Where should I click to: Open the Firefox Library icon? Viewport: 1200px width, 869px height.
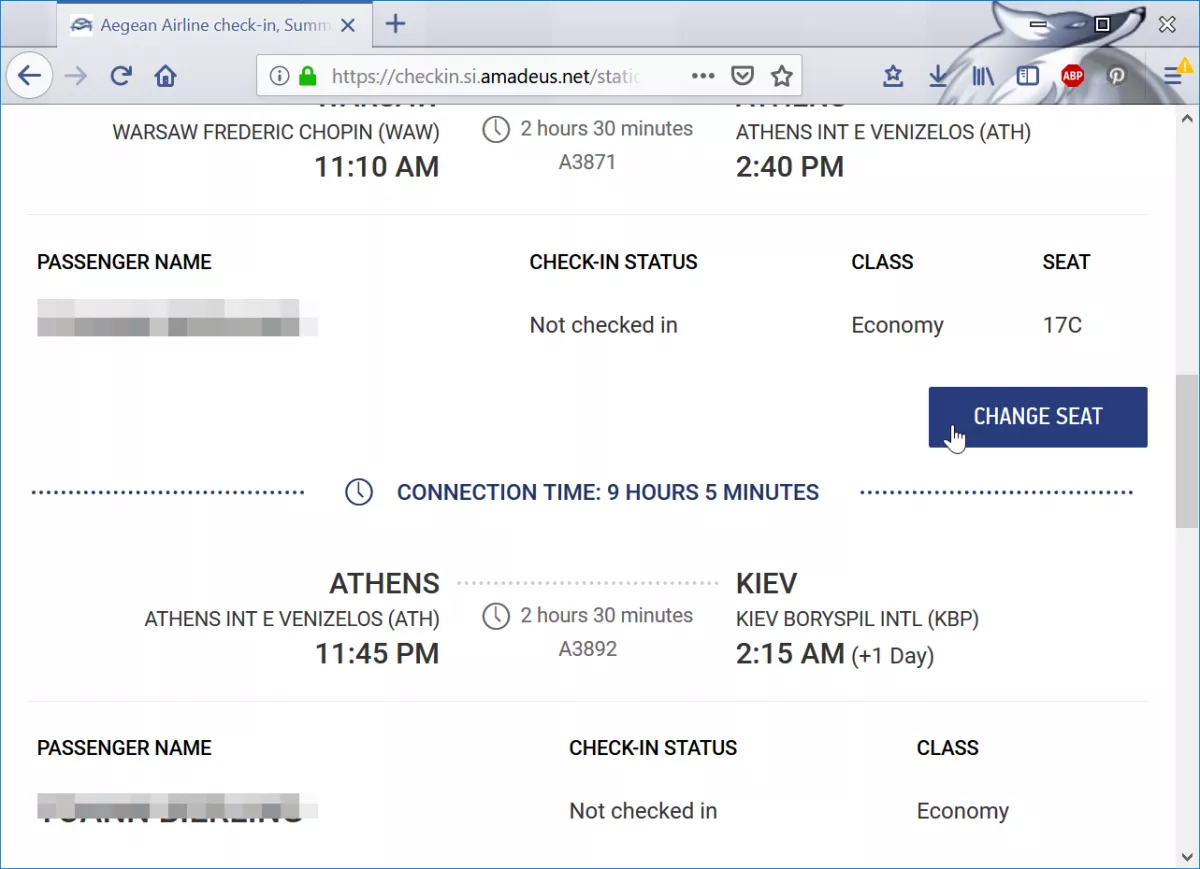pos(982,75)
